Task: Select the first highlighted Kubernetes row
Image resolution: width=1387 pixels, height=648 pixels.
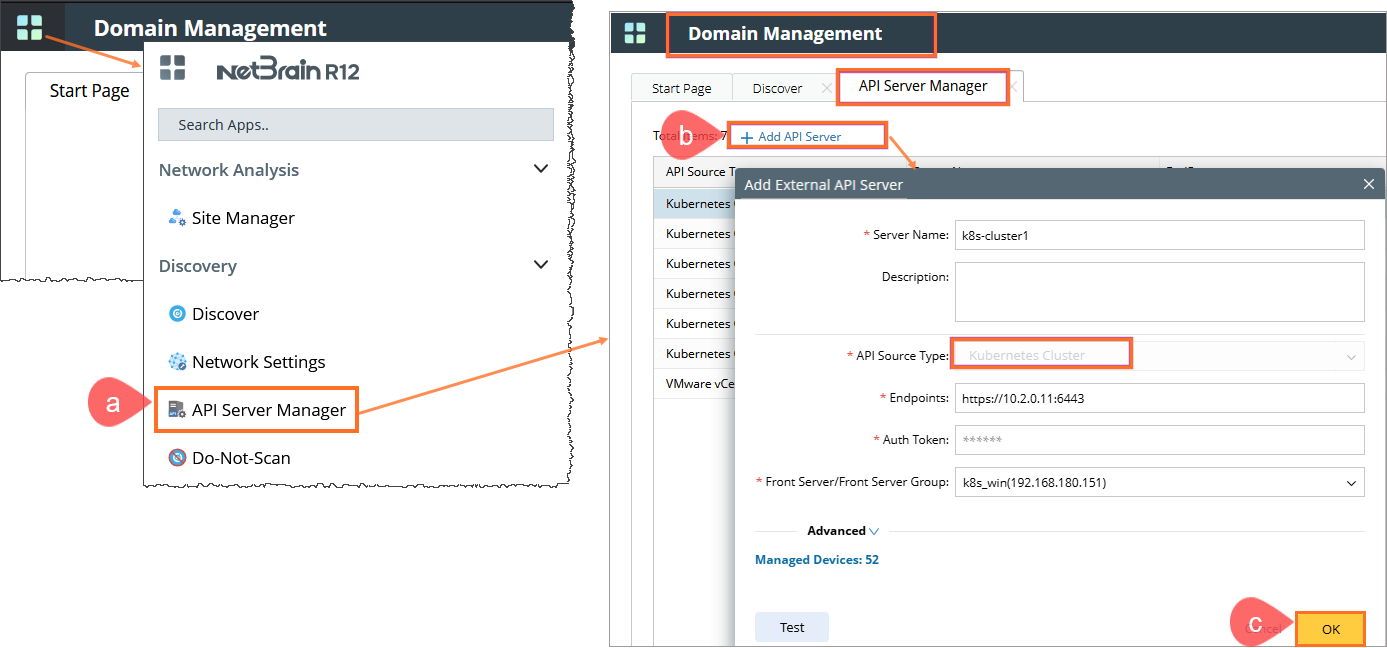Action: [x=695, y=204]
